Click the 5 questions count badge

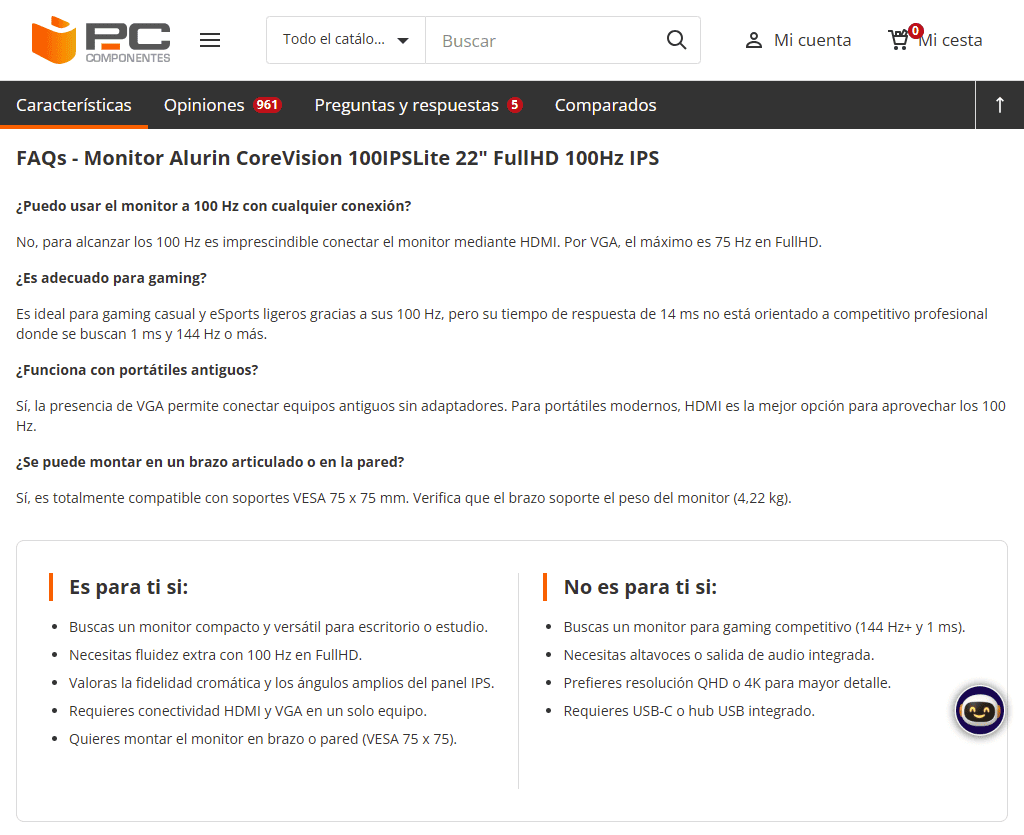tap(515, 104)
